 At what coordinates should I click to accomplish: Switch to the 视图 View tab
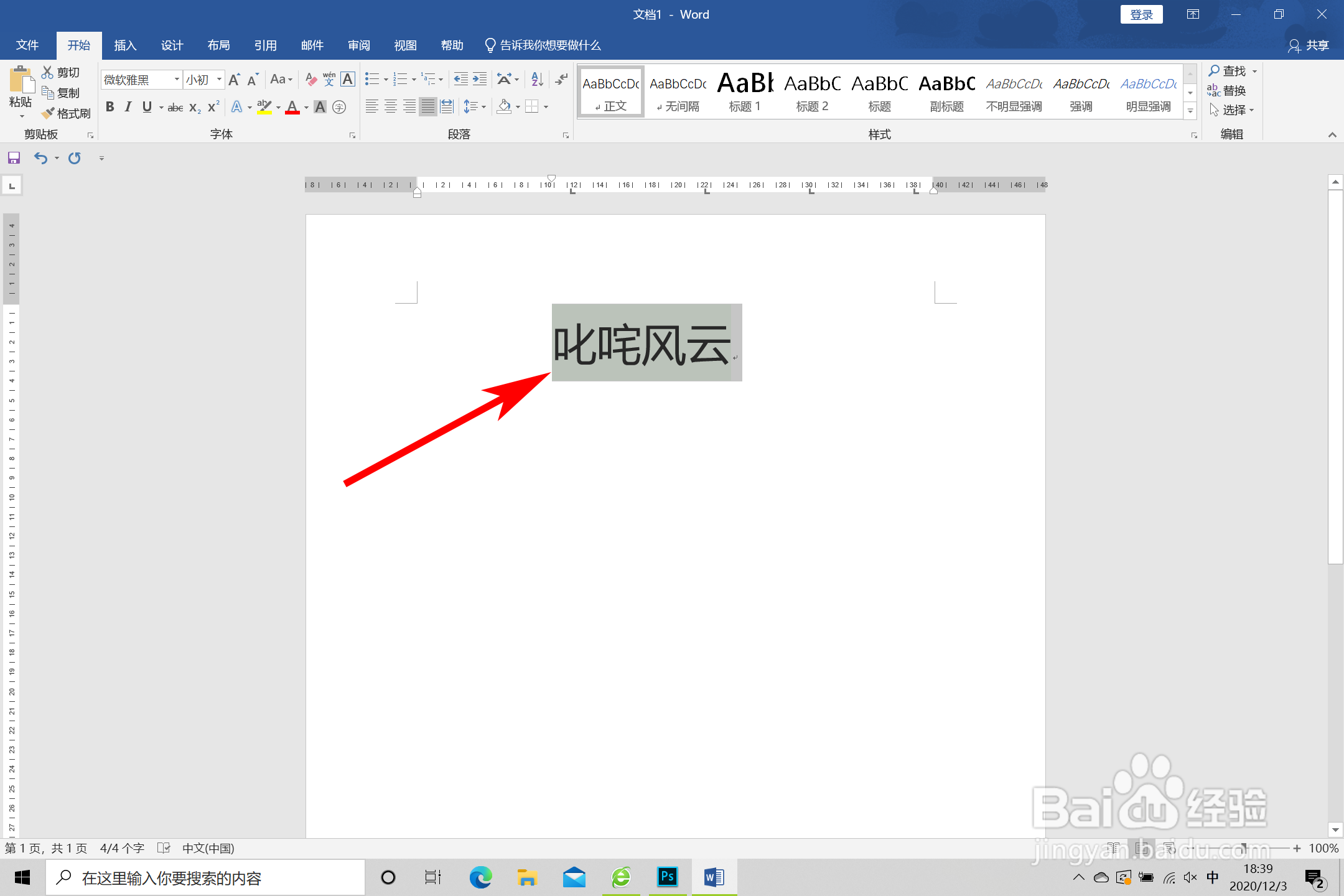(405, 45)
